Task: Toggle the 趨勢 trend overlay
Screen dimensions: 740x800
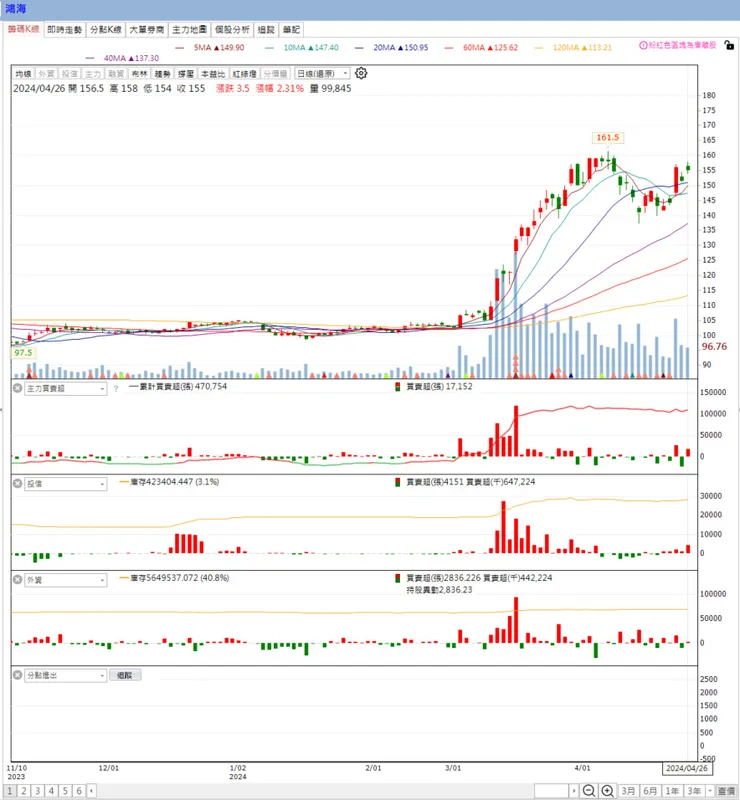Action: pos(162,74)
